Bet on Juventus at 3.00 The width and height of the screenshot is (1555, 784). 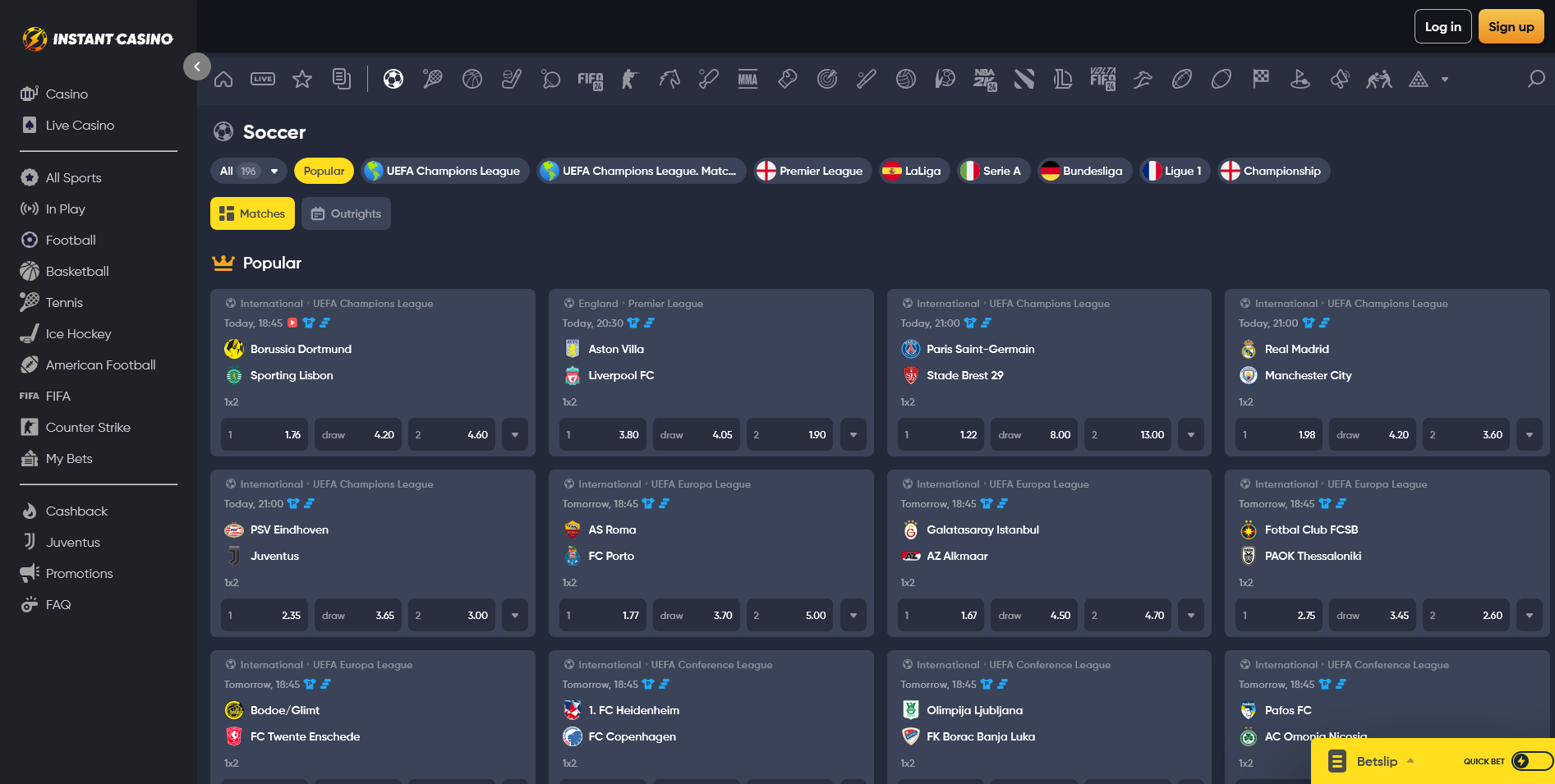click(x=452, y=616)
